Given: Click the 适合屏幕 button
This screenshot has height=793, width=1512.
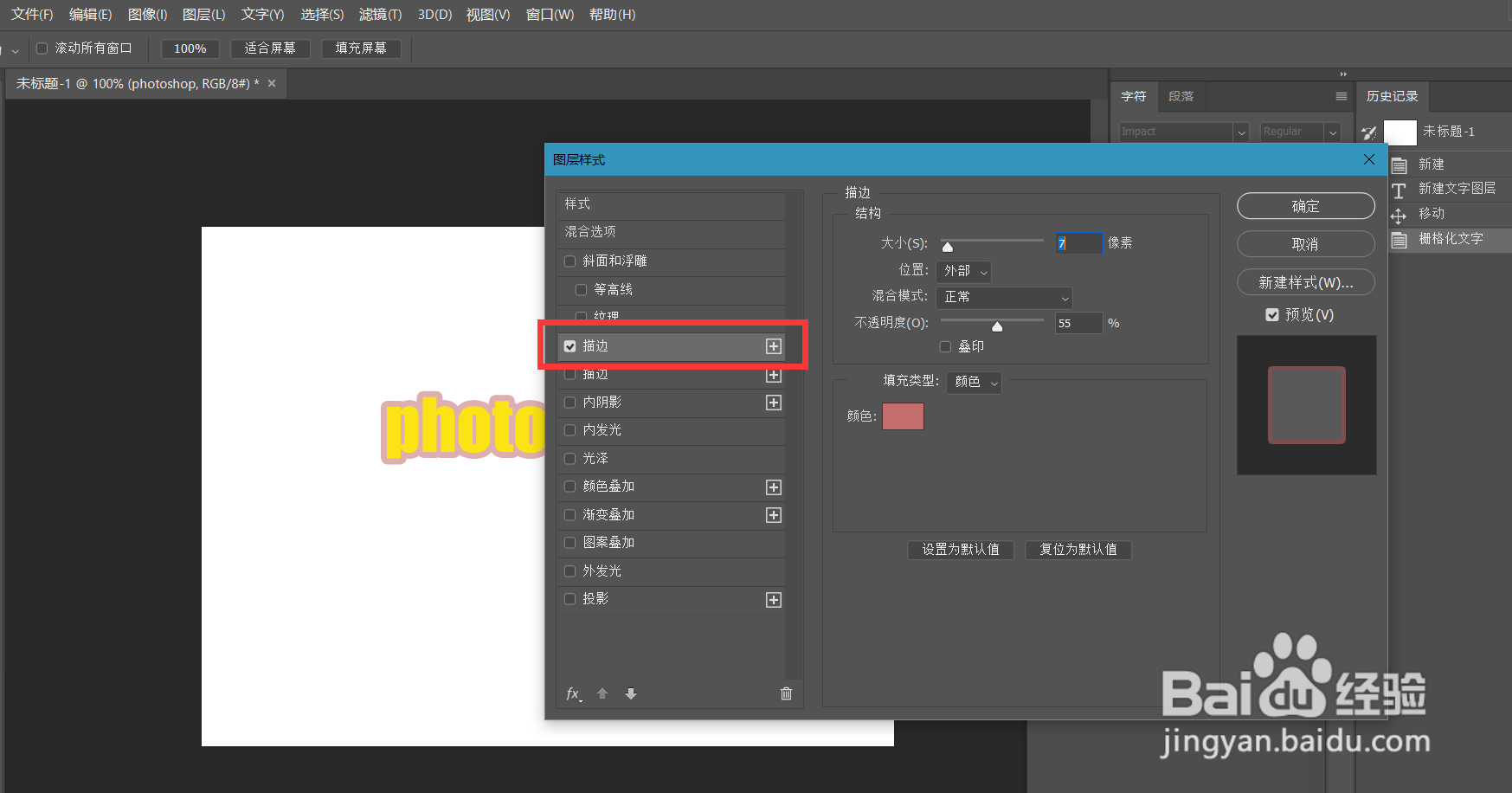Looking at the screenshot, I should click(x=270, y=48).
